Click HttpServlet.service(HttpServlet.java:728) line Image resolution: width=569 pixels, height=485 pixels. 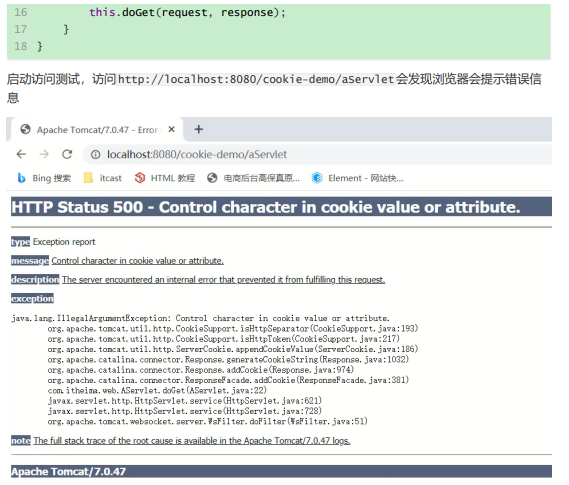(185, 411)
